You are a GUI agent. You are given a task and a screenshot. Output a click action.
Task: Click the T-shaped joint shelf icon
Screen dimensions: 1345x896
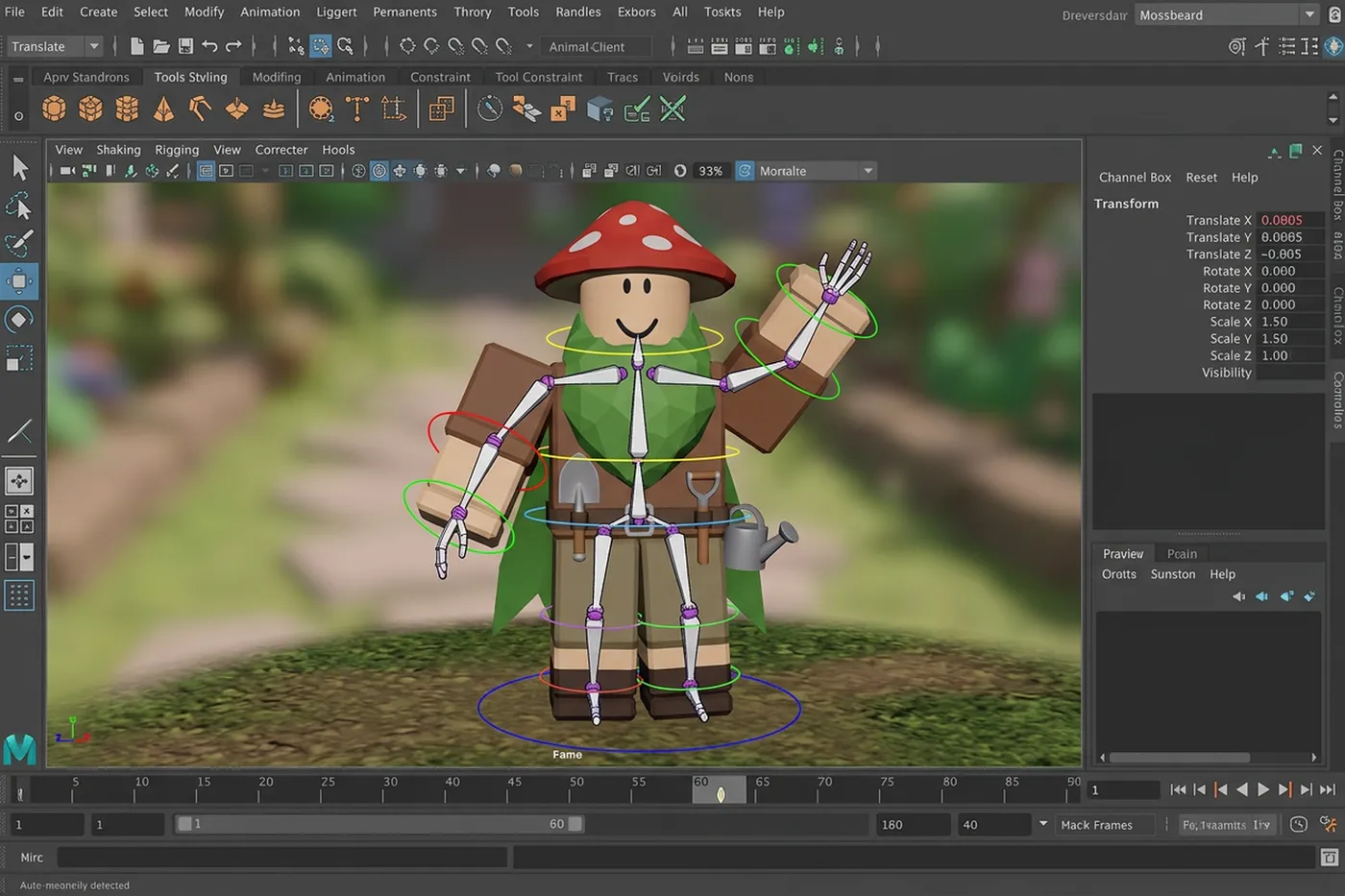point(357,109)
